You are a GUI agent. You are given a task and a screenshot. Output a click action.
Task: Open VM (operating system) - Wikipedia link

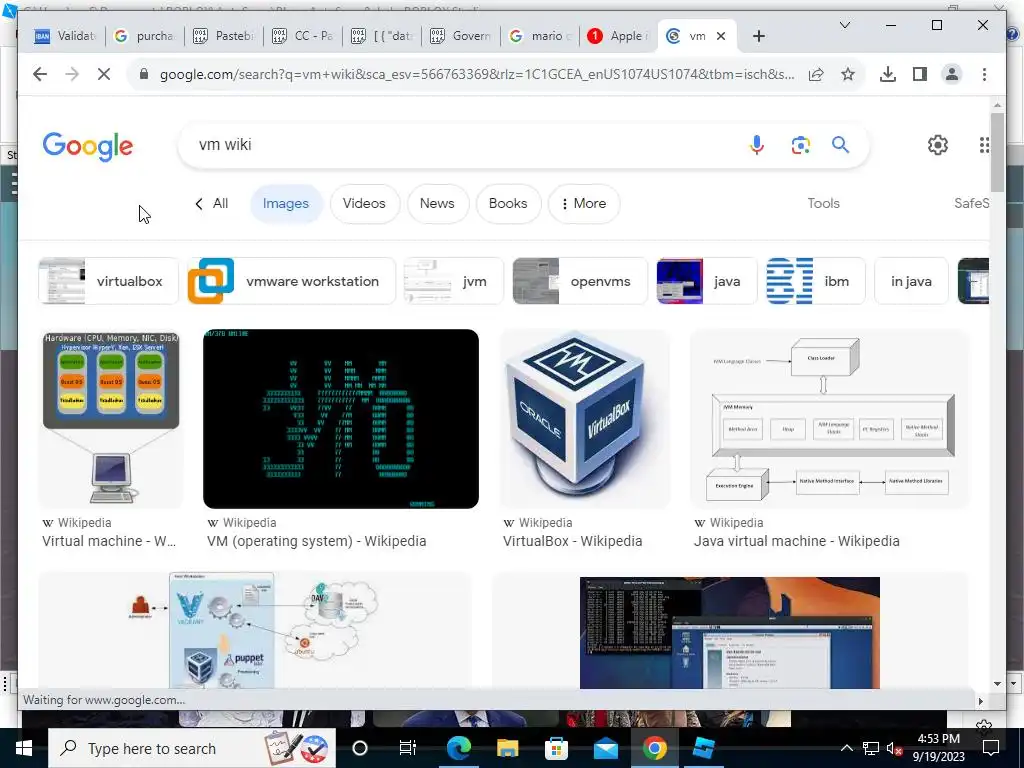coord(317,541)
